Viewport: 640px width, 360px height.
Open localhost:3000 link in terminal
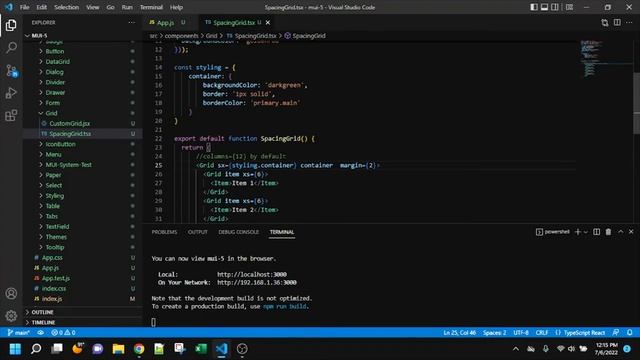click(252, 274)
